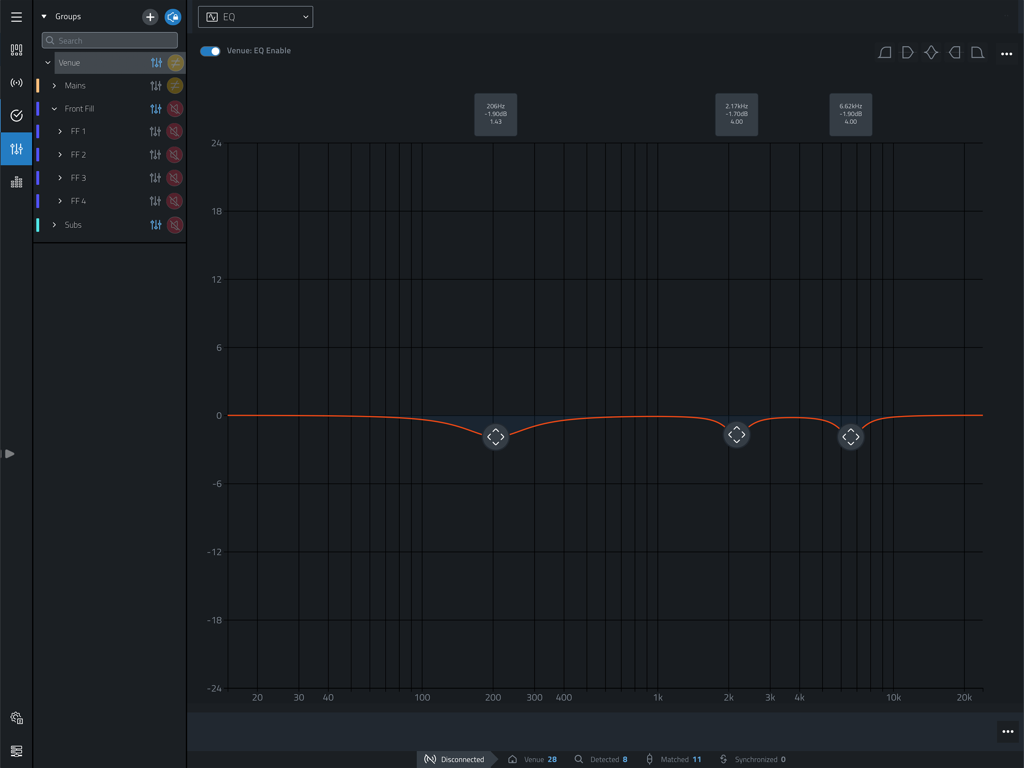Select the 206Hz EQ band handle
The width and height of the screenshot is (1024, 768).
click(x=495, y=436)
